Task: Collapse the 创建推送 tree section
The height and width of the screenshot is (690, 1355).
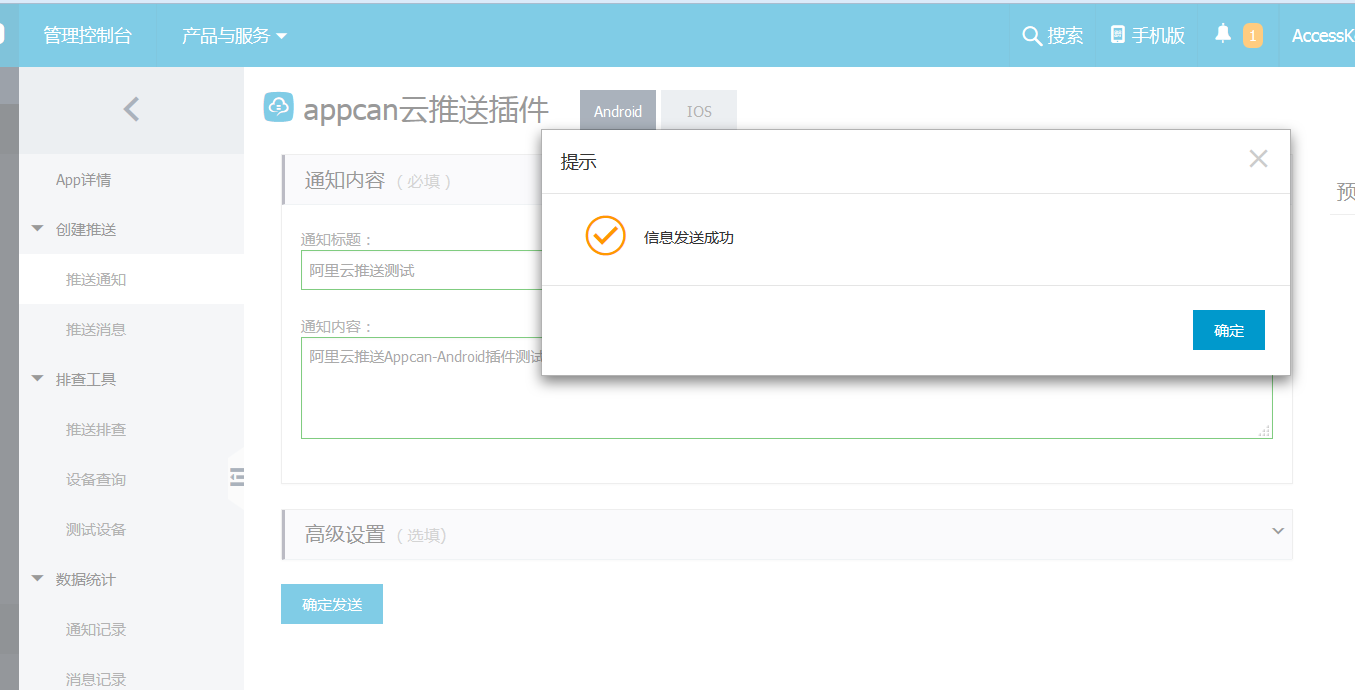Action: click(x=38, y=229)
